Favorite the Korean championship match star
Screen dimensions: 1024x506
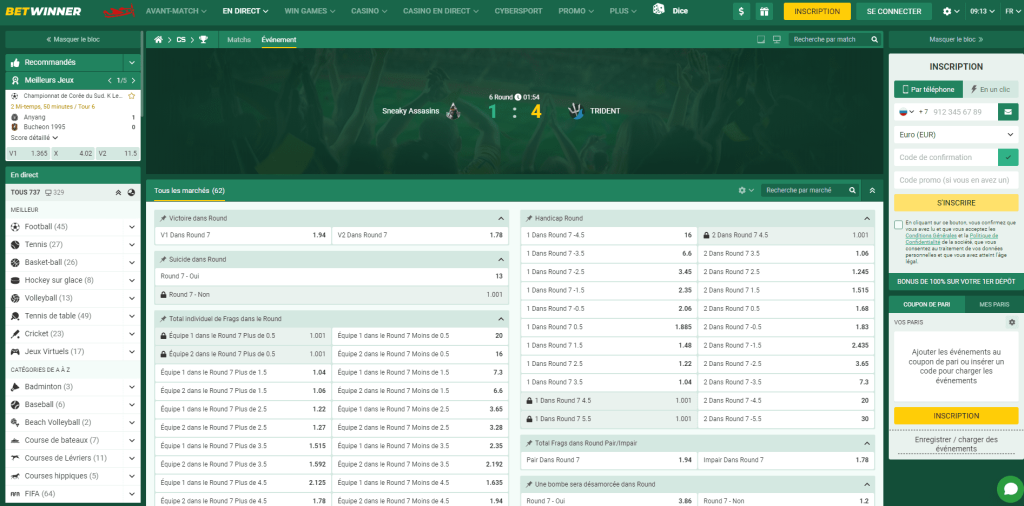click(x=132, y=96)
